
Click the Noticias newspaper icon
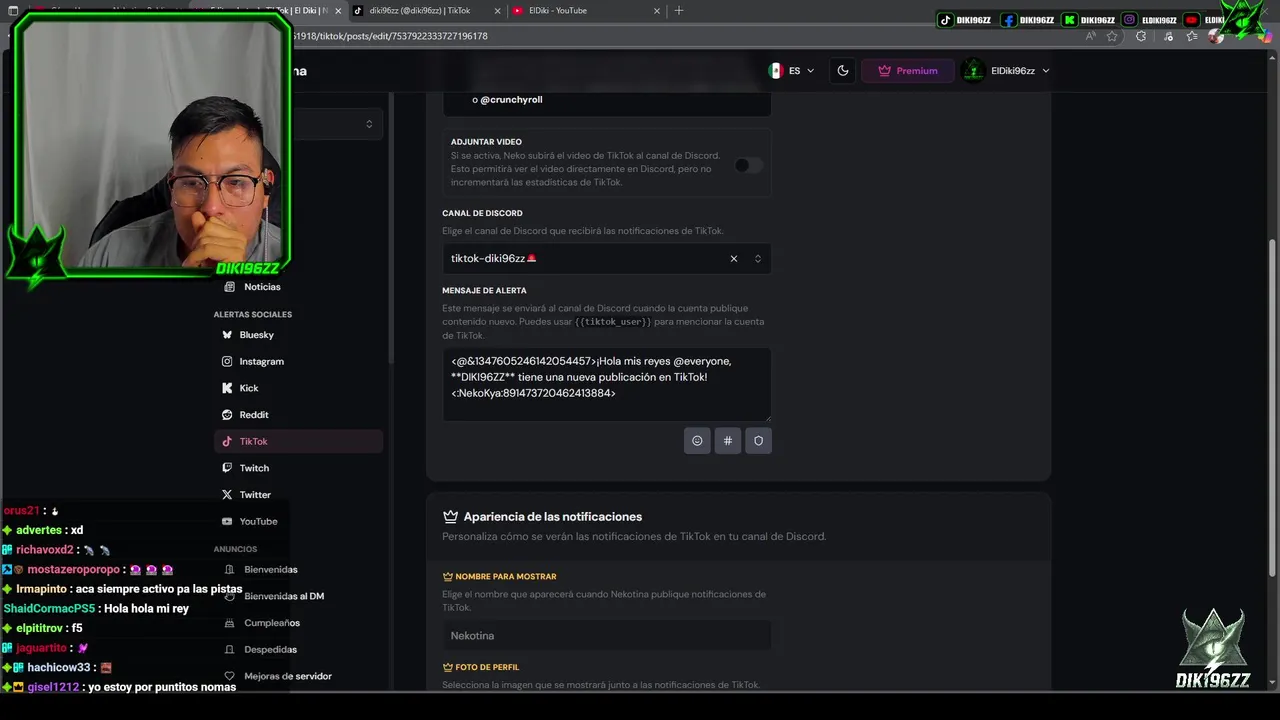(x=229, y=287)
